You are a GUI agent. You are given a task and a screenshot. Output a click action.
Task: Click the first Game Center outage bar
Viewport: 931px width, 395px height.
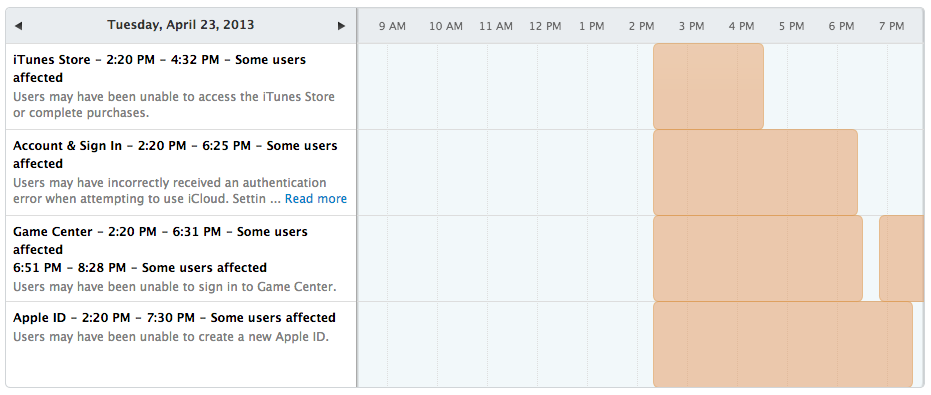pyautogui.click(x=758, y=258)
